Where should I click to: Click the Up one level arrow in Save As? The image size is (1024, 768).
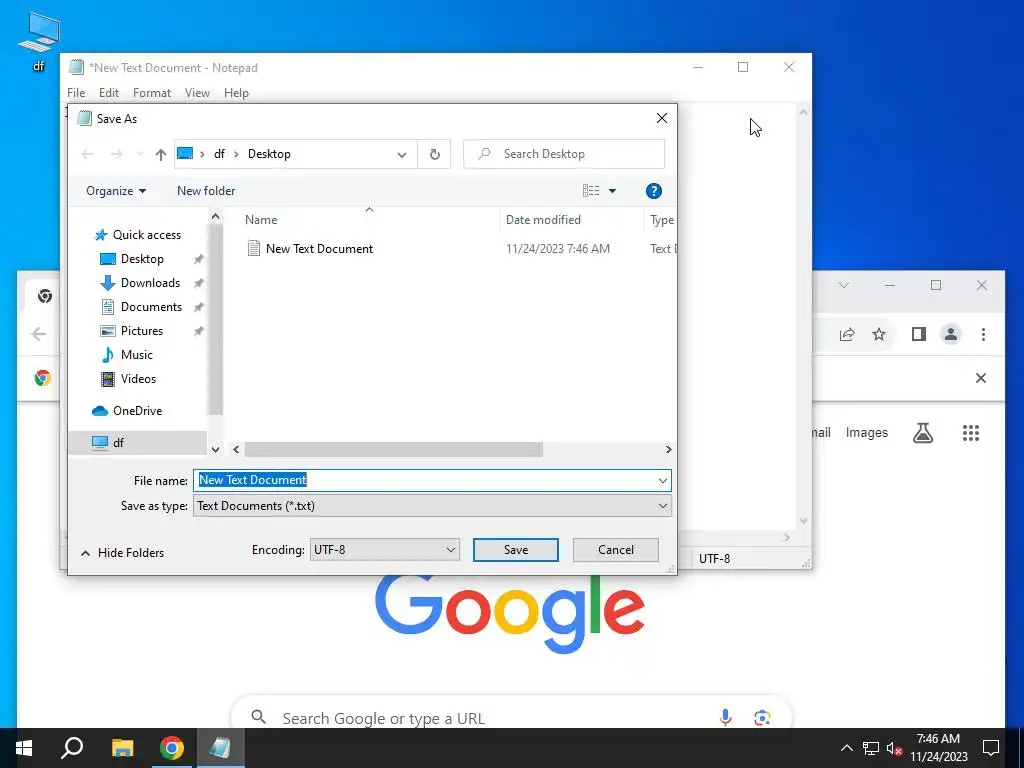coord(161,154)
